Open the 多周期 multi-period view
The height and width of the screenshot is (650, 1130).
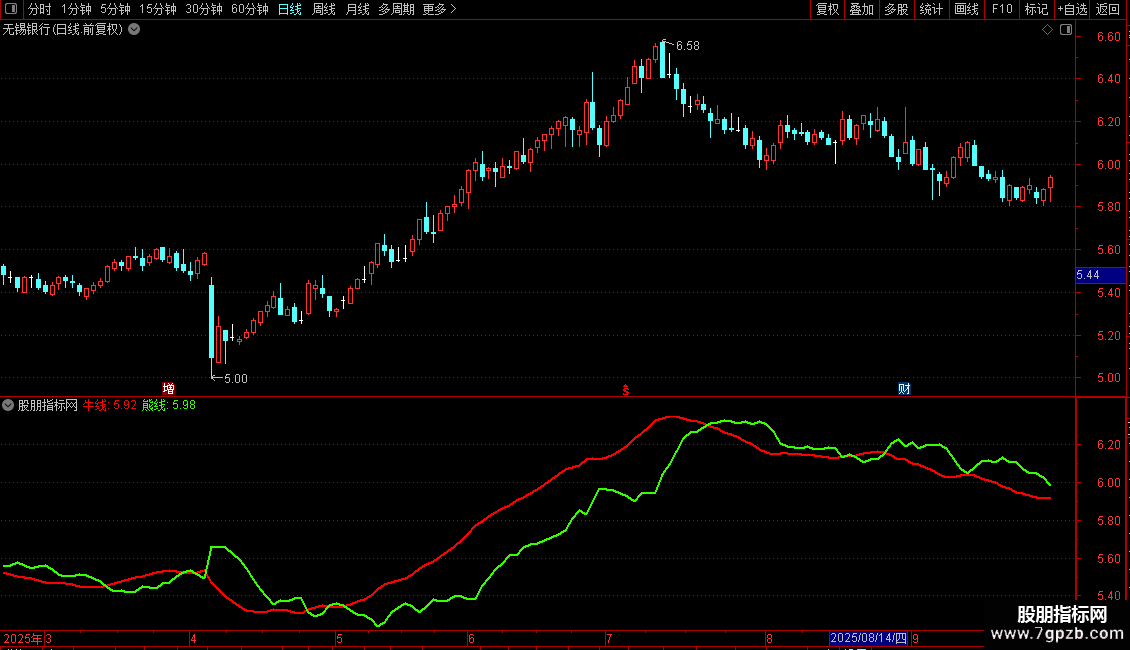[x=396, y=9]
